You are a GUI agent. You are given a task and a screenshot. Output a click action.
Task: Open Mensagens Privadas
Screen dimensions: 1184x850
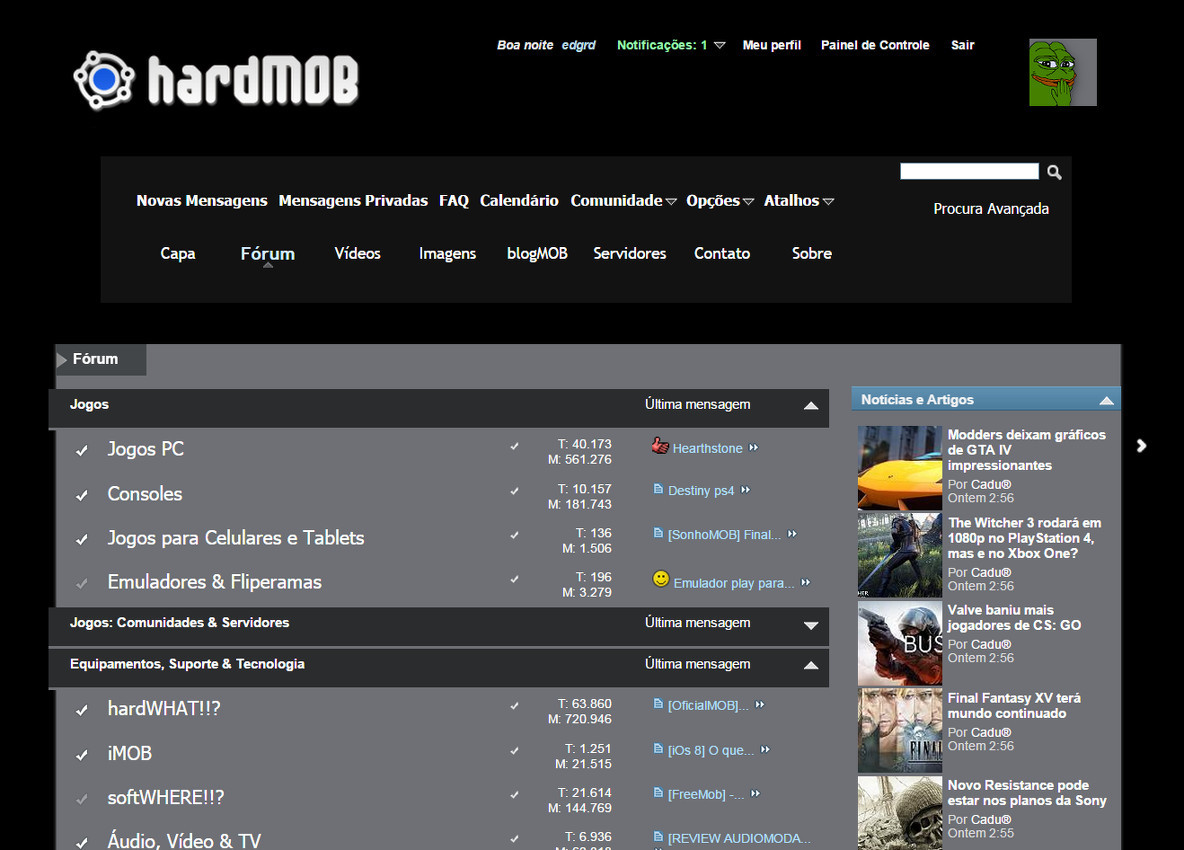point(353,201)
